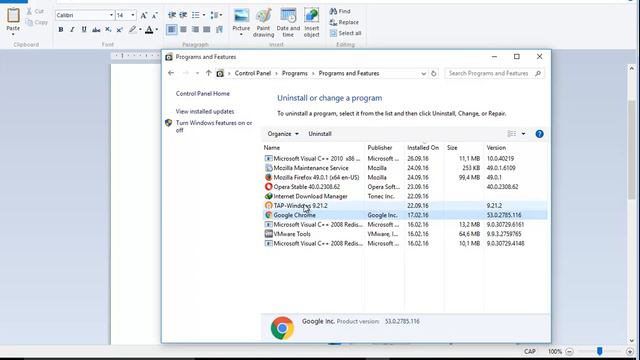Open Turn Windows features on or off
640x360 pixels.
[x=214, y=127]
